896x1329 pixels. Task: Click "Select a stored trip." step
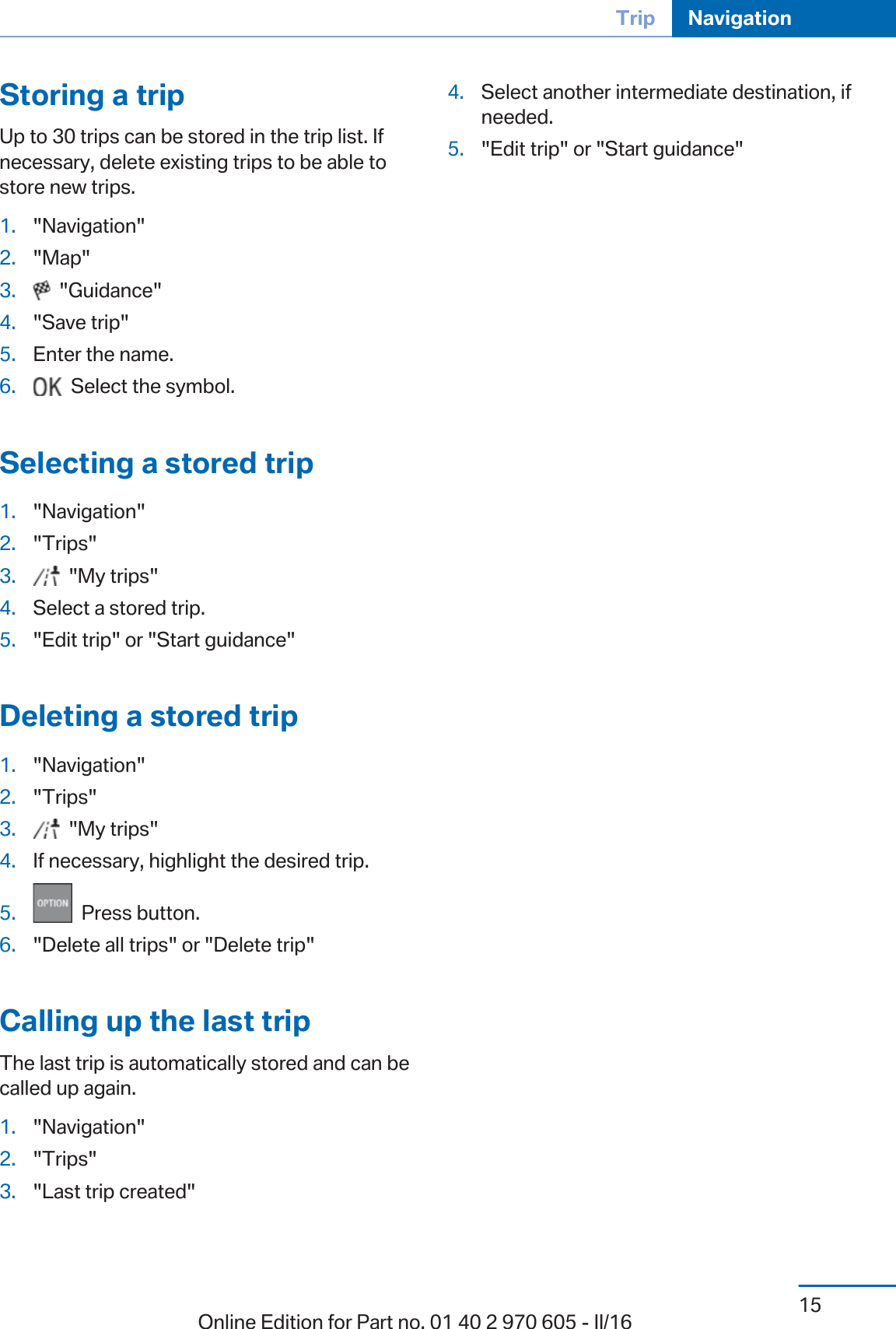pos(119,608)
